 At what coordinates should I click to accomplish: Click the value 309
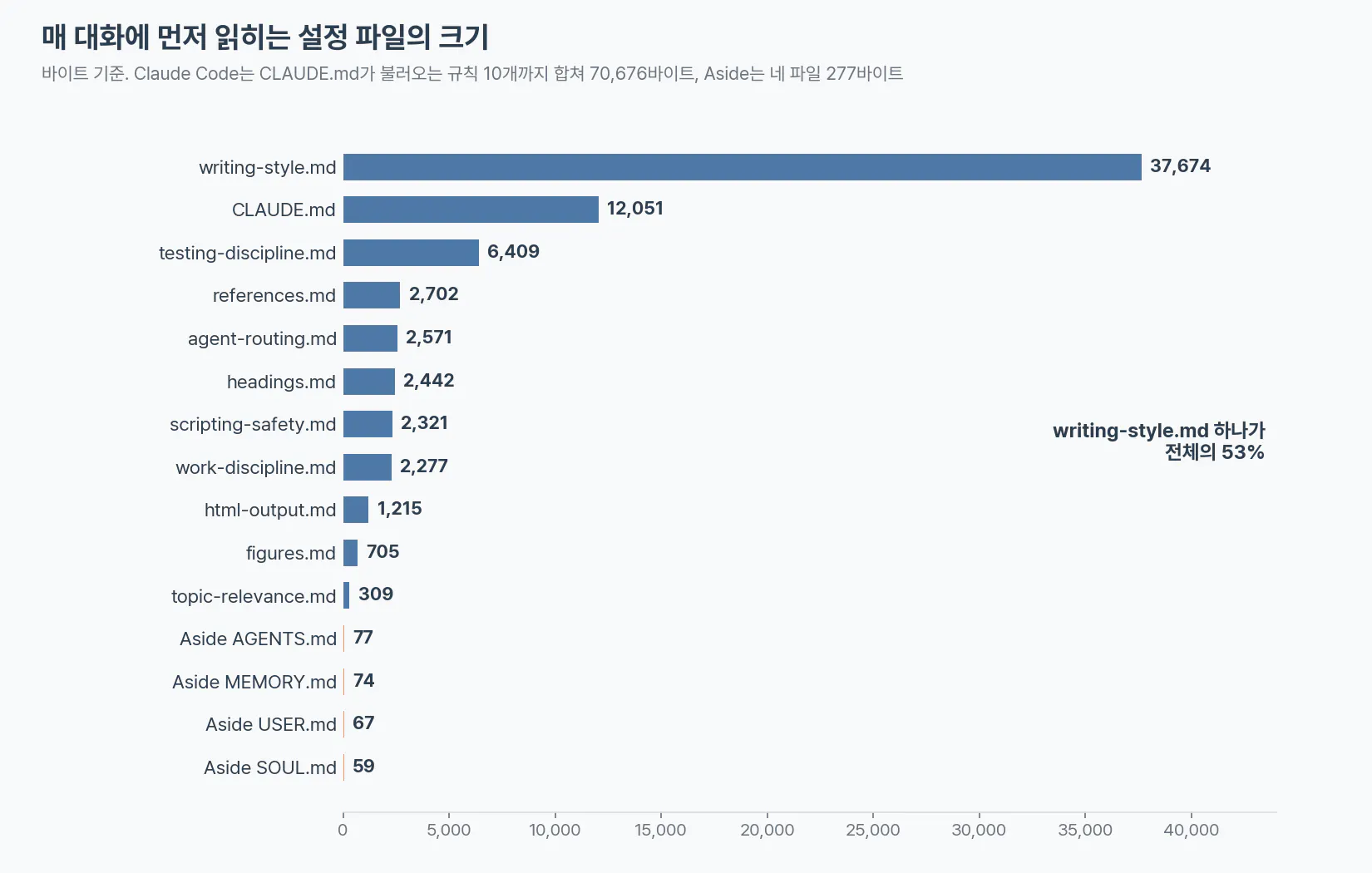pos(376,594)
